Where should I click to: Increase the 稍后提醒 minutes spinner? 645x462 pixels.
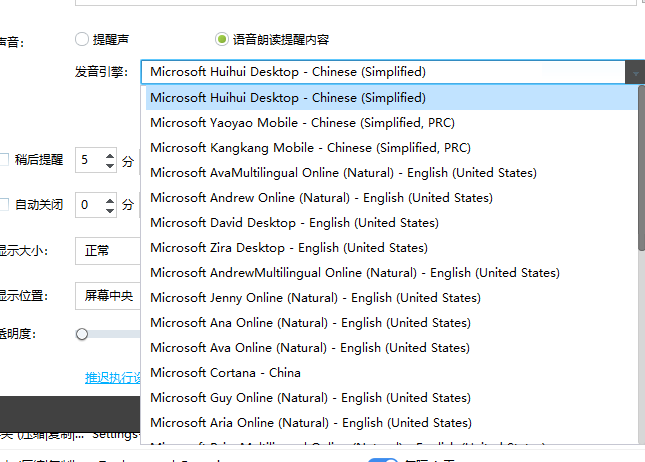pos(110,156)
